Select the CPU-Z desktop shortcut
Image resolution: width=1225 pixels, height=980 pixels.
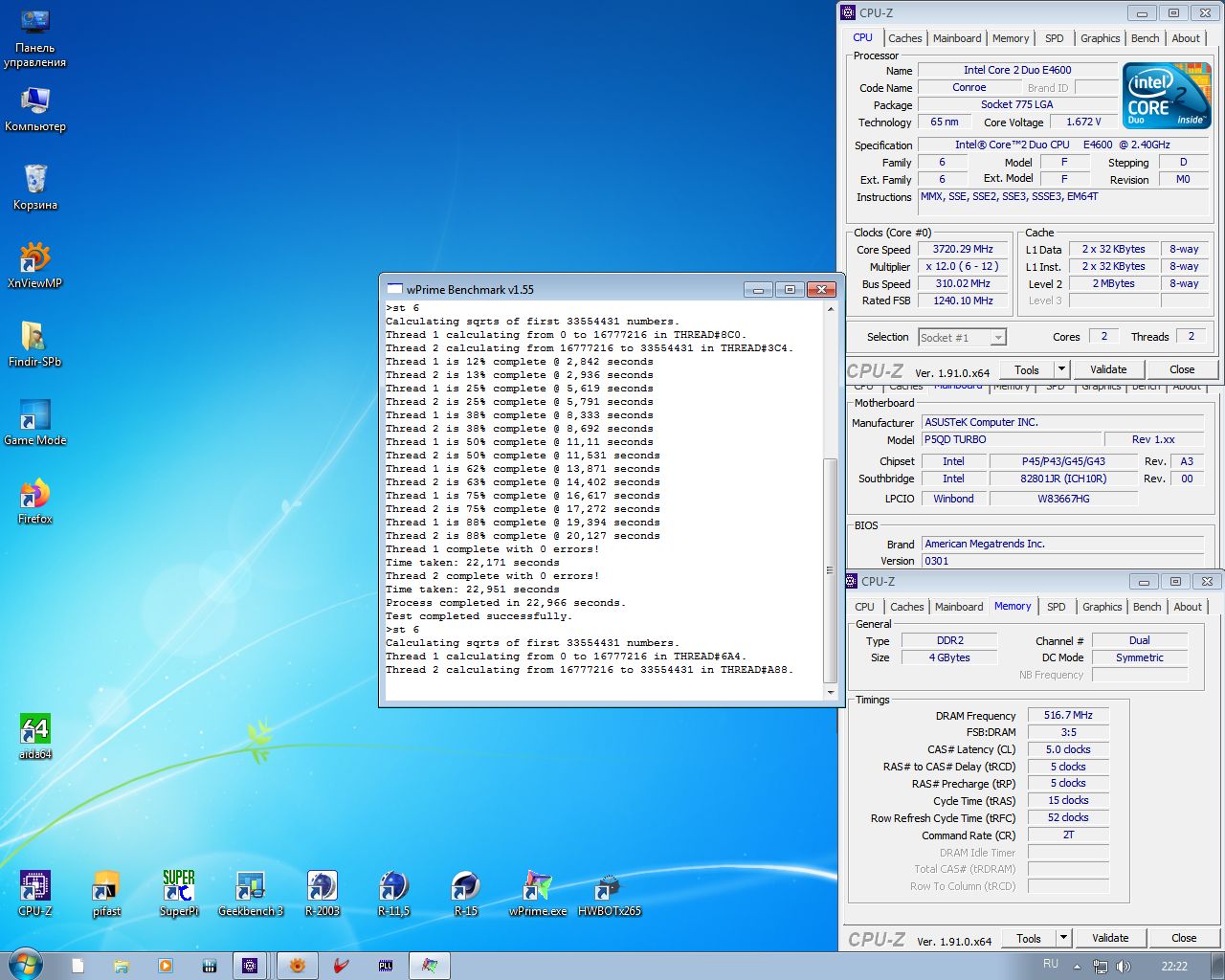pos(35,894)
